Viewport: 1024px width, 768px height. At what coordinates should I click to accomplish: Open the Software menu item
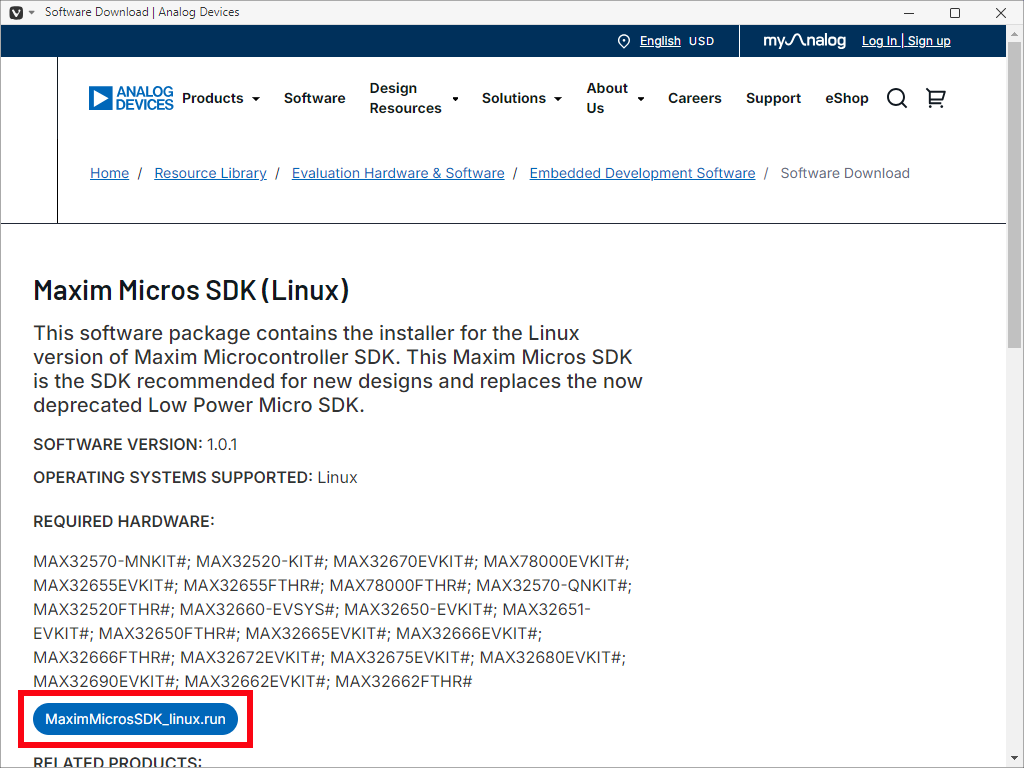[314, 98]
